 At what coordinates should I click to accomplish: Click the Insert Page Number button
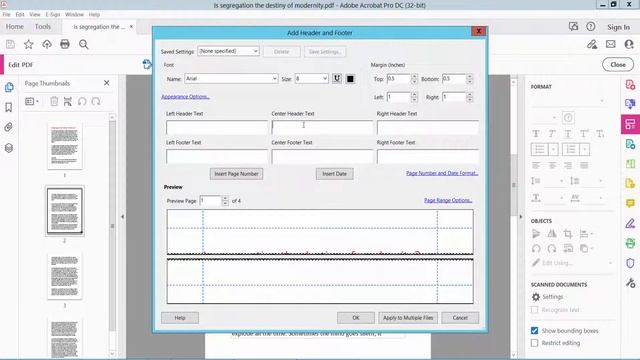click(x=236, y=174)
